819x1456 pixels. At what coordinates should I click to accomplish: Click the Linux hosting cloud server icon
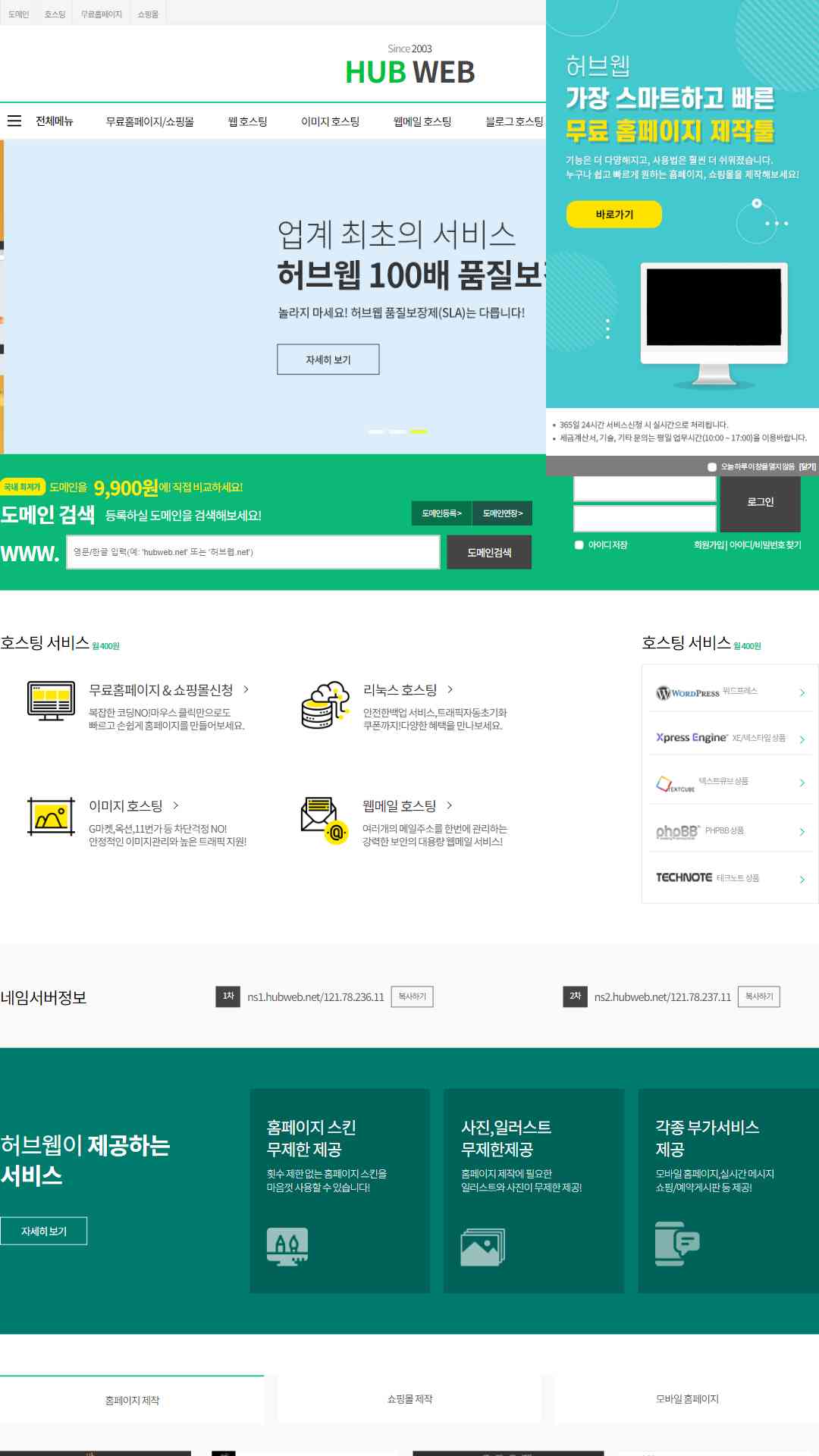tap(325, 705)
